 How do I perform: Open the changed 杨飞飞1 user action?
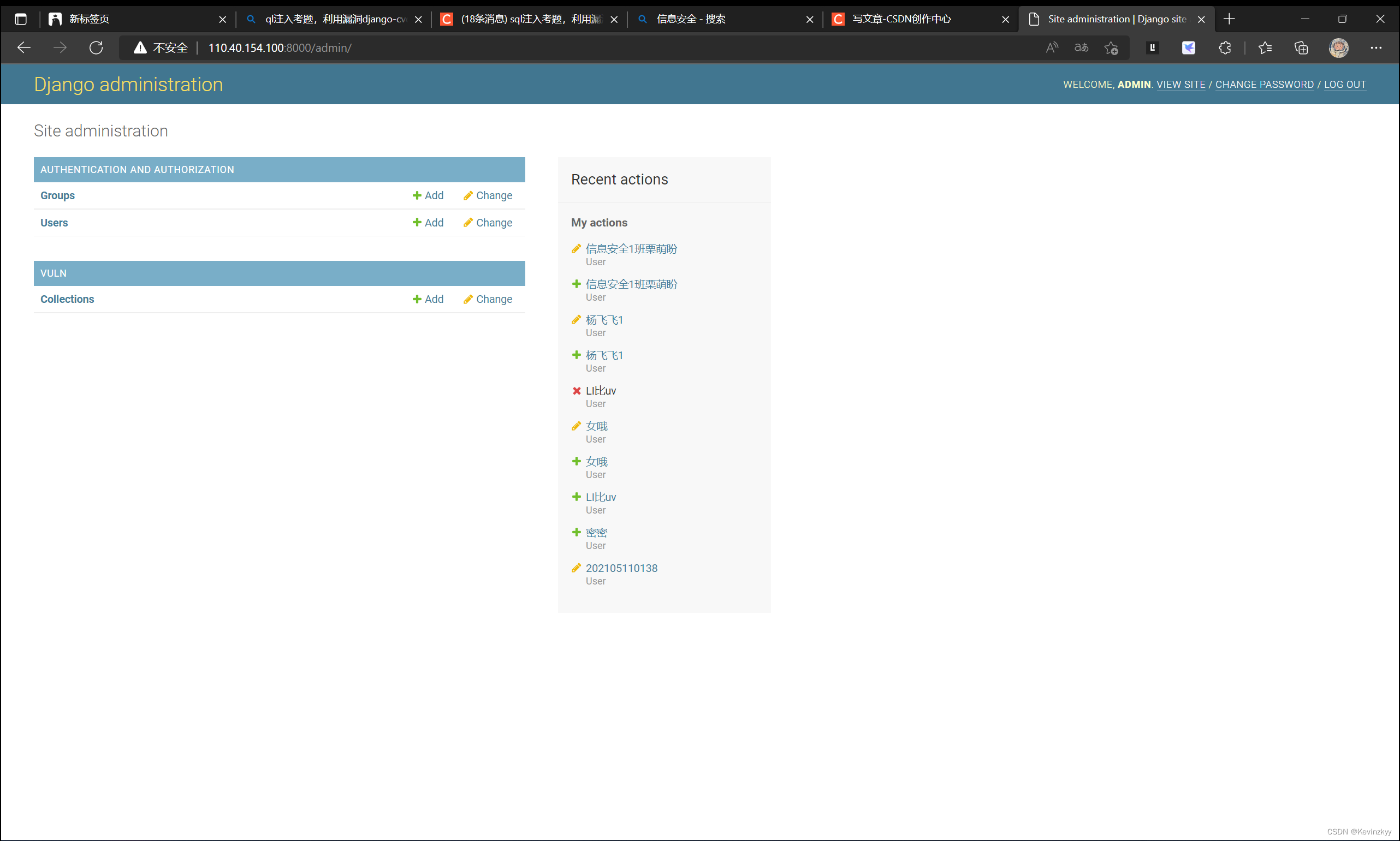604,320
